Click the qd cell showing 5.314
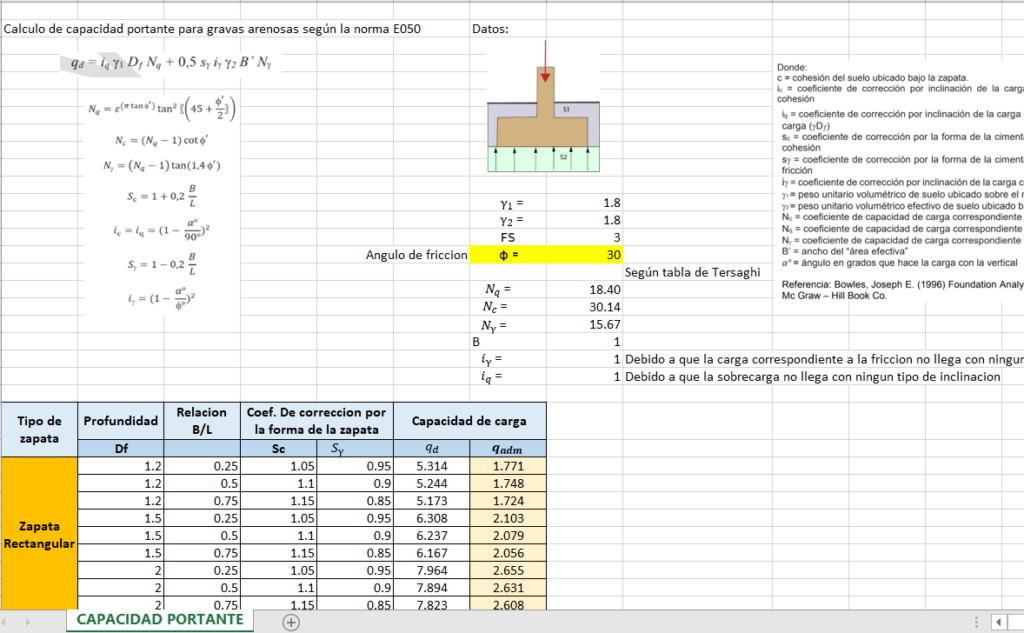1024x633 pixels. click(432, 466)
